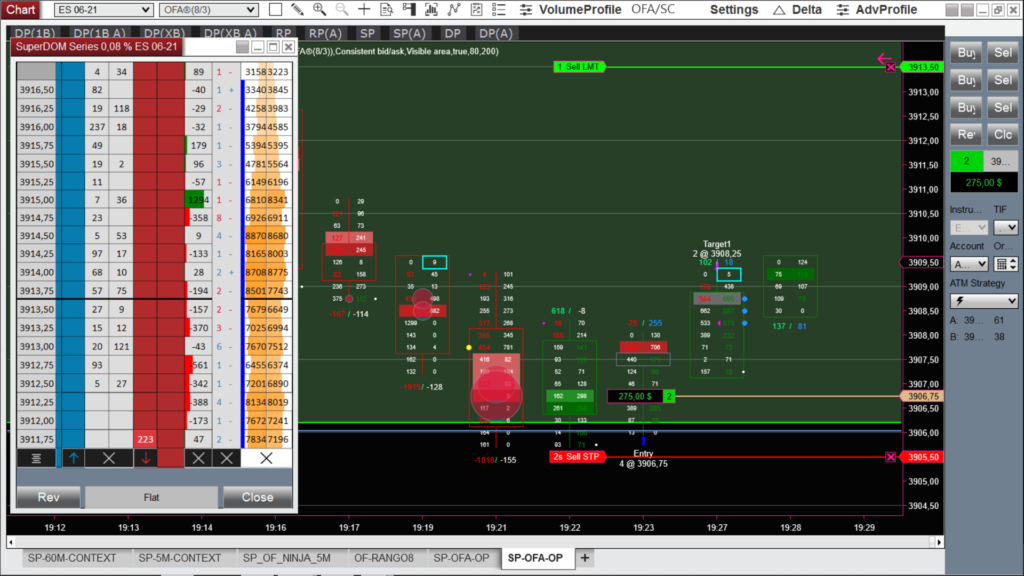The image size is (1024, 576).
Task: Open the Chart menu
Action: click(21, 10)
